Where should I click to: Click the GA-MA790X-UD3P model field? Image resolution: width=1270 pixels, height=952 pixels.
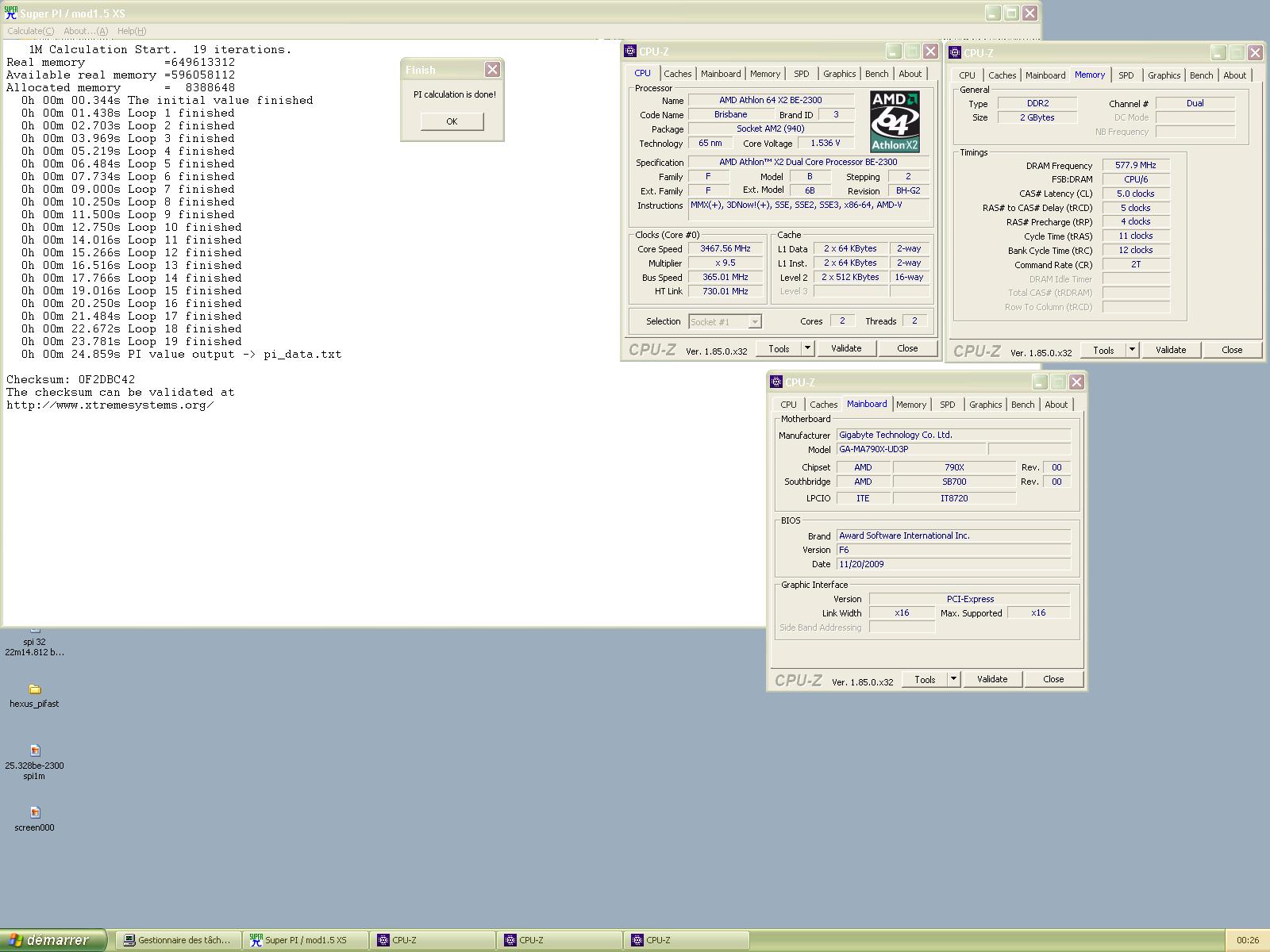(911, 449)
